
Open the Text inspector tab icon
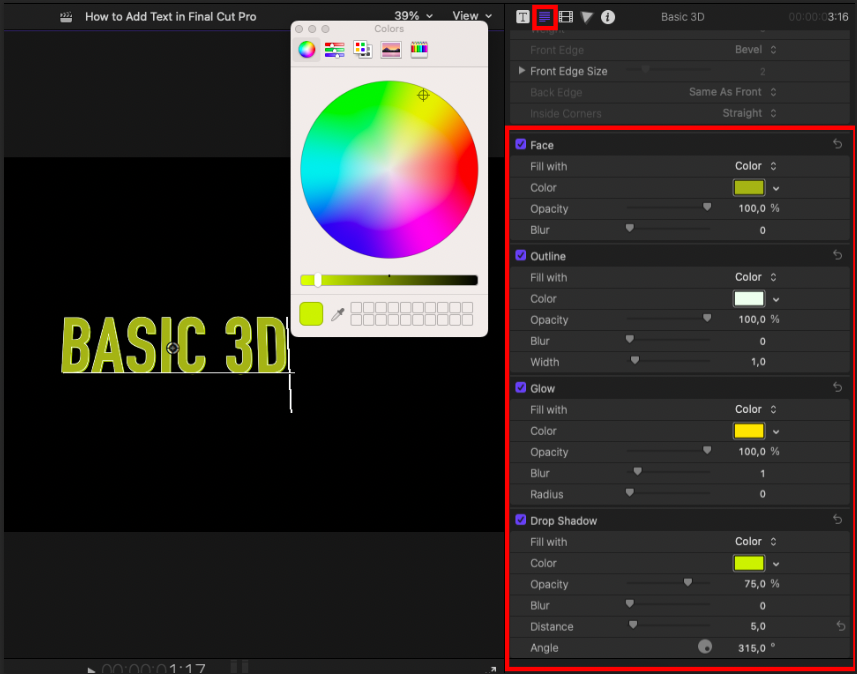click(523, 17)
